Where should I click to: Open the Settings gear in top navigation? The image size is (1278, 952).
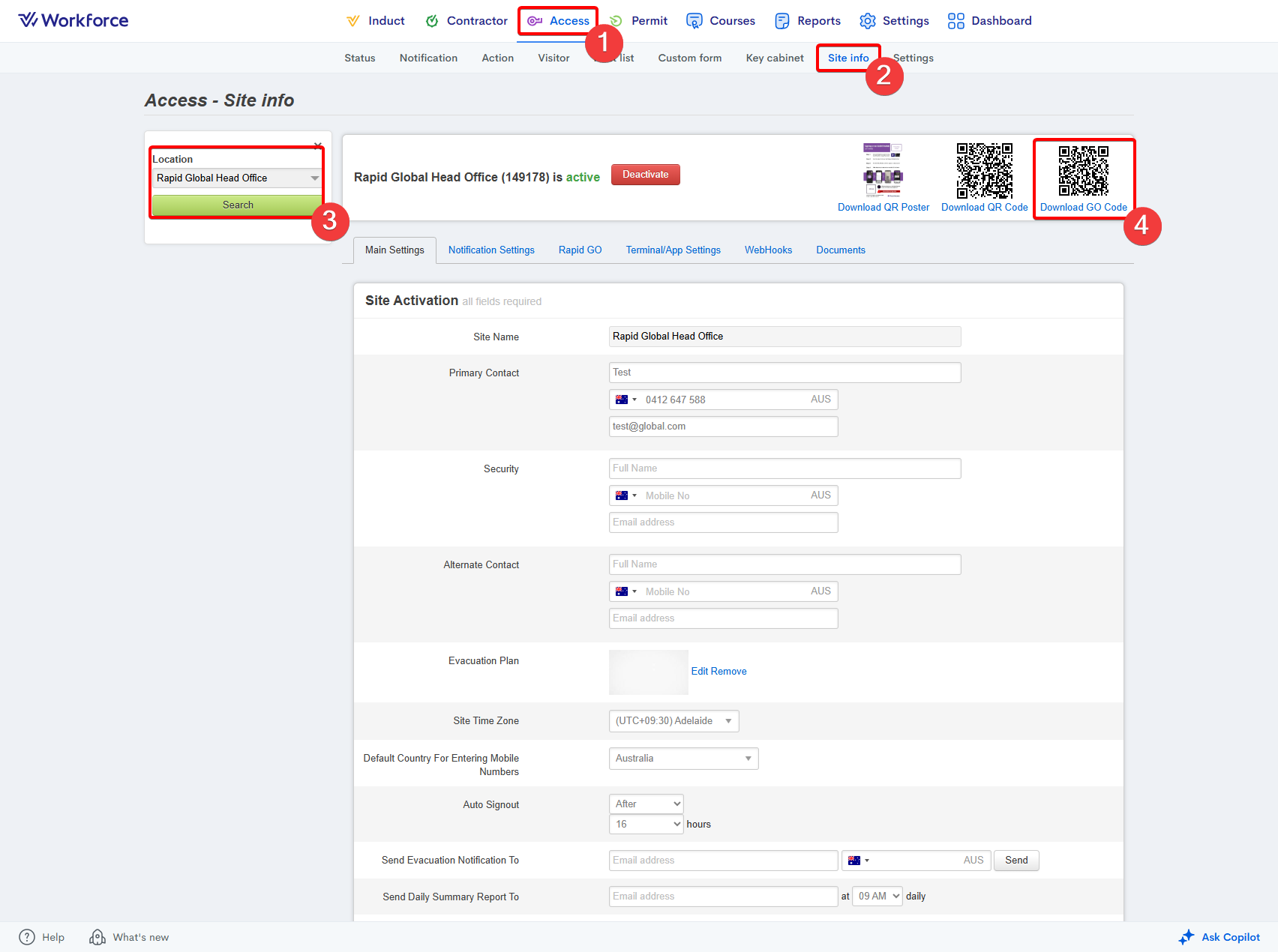(868, 21)
